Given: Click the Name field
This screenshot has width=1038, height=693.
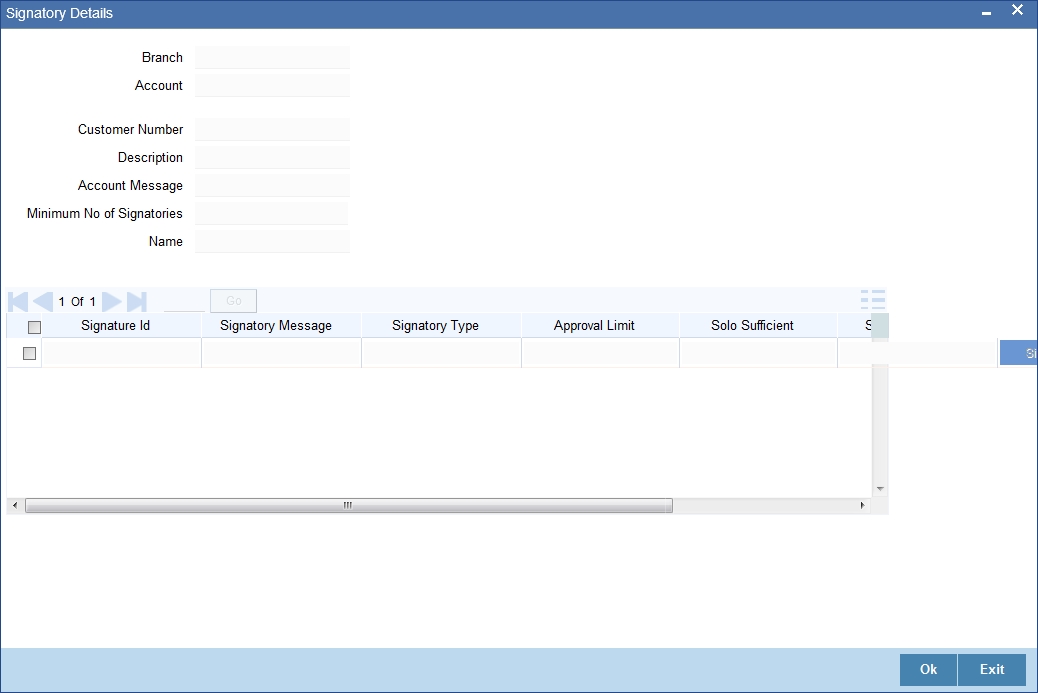Looking at the screenshot, I should point(272,242).
